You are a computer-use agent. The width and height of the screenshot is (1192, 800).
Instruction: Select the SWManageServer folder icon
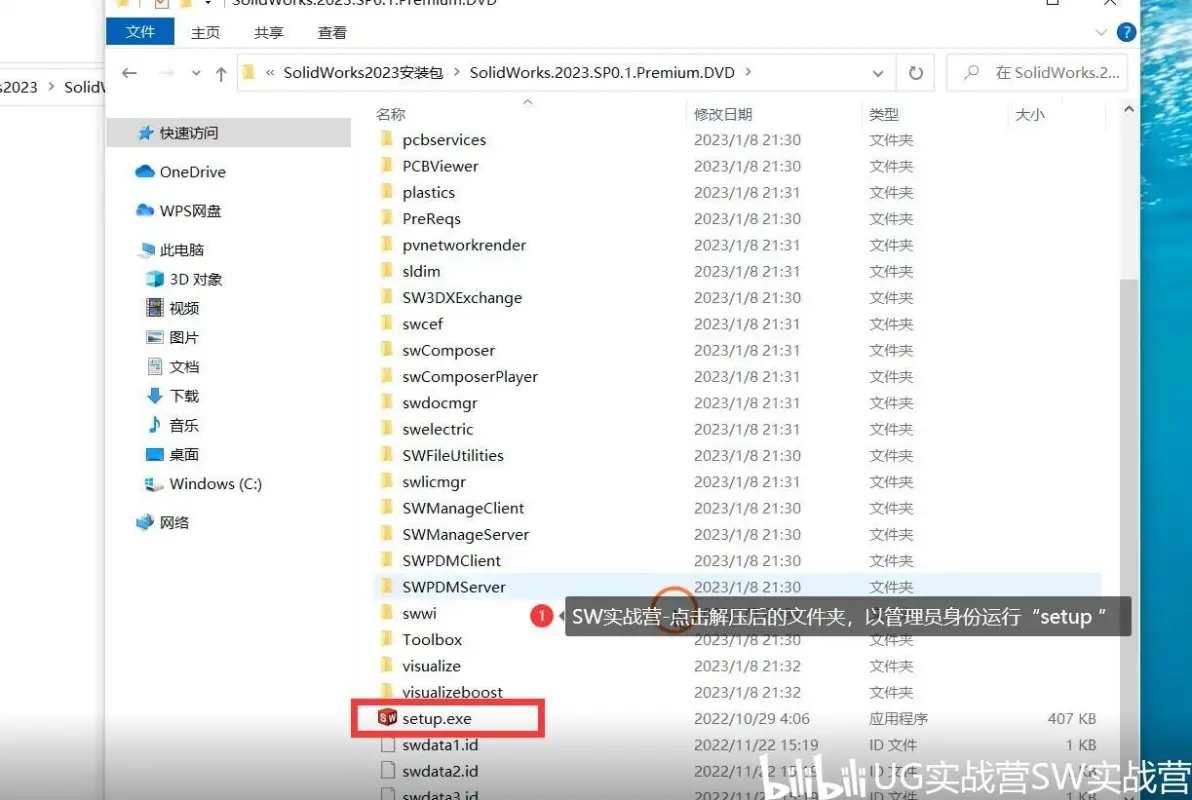tap(386, 534)
